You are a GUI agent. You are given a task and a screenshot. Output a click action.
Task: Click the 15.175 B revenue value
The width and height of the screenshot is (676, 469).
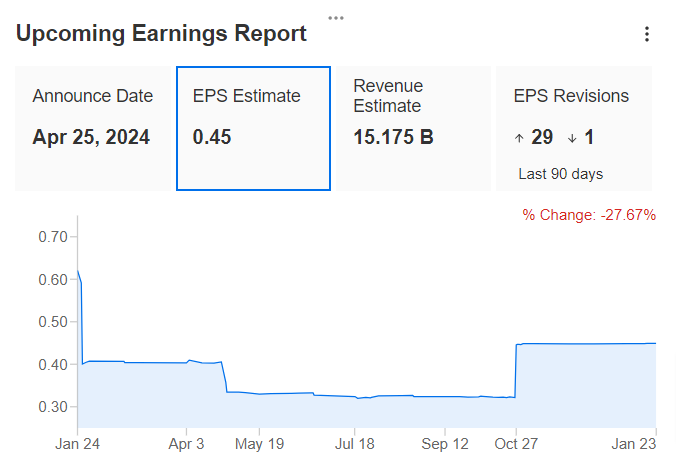coord(393,137)
